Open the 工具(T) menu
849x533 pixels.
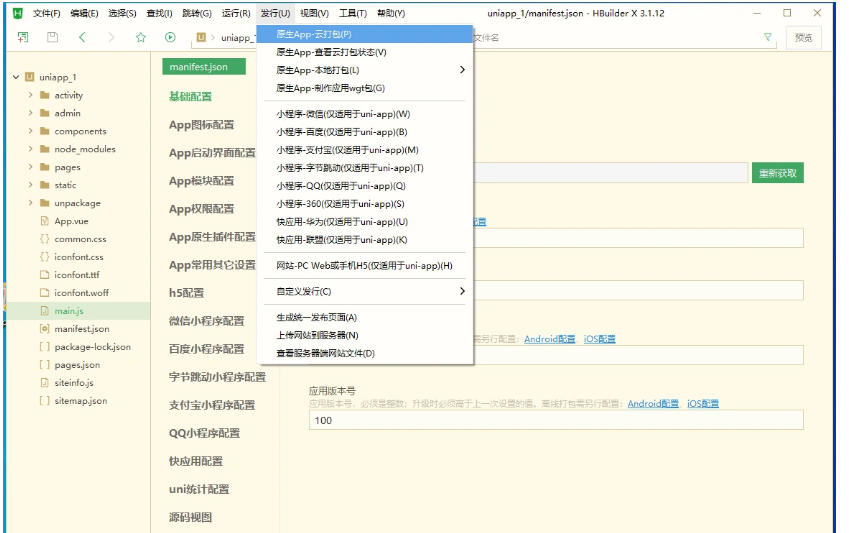point(353,13)
